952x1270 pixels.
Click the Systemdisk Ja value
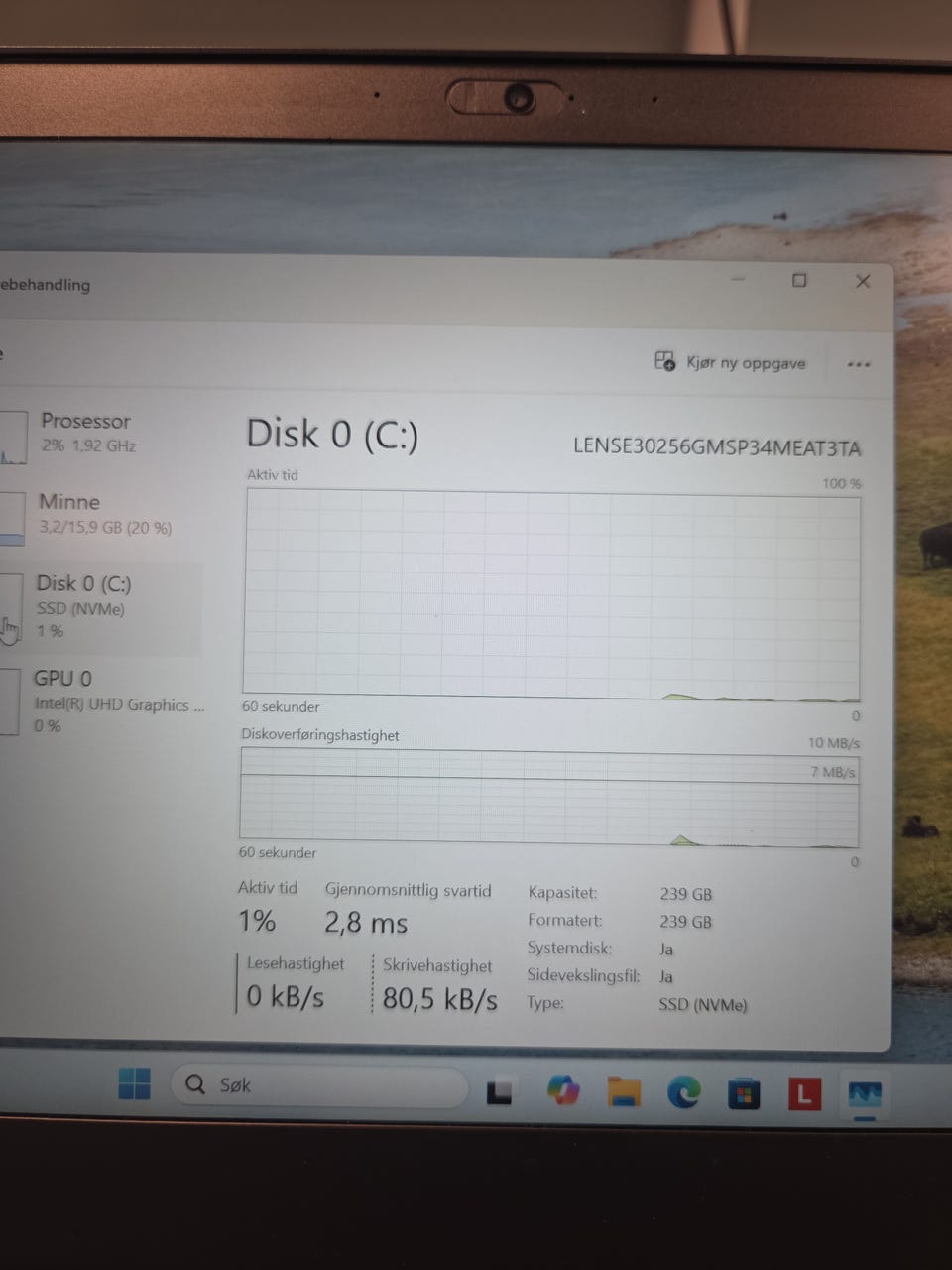point(666,950)
